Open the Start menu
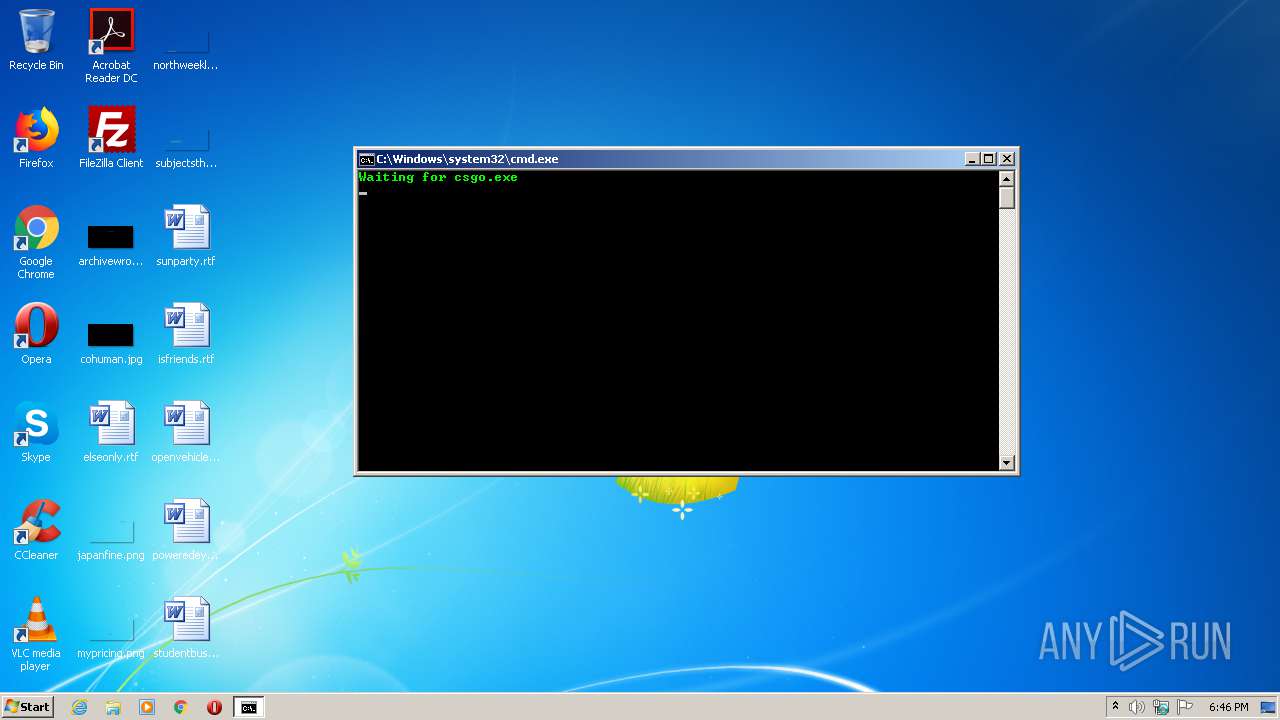Screen dimensions: 1280x720 [28, 707]
